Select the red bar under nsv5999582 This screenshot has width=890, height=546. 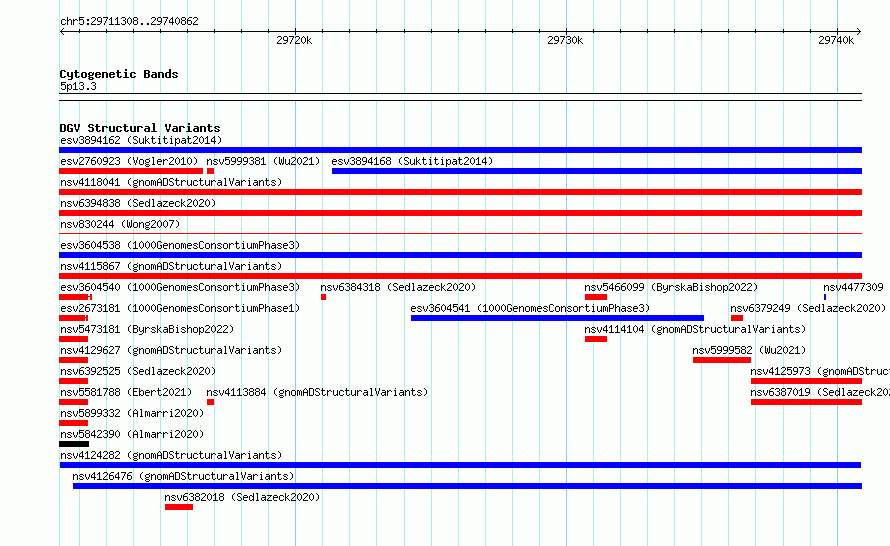coord(722,360)
